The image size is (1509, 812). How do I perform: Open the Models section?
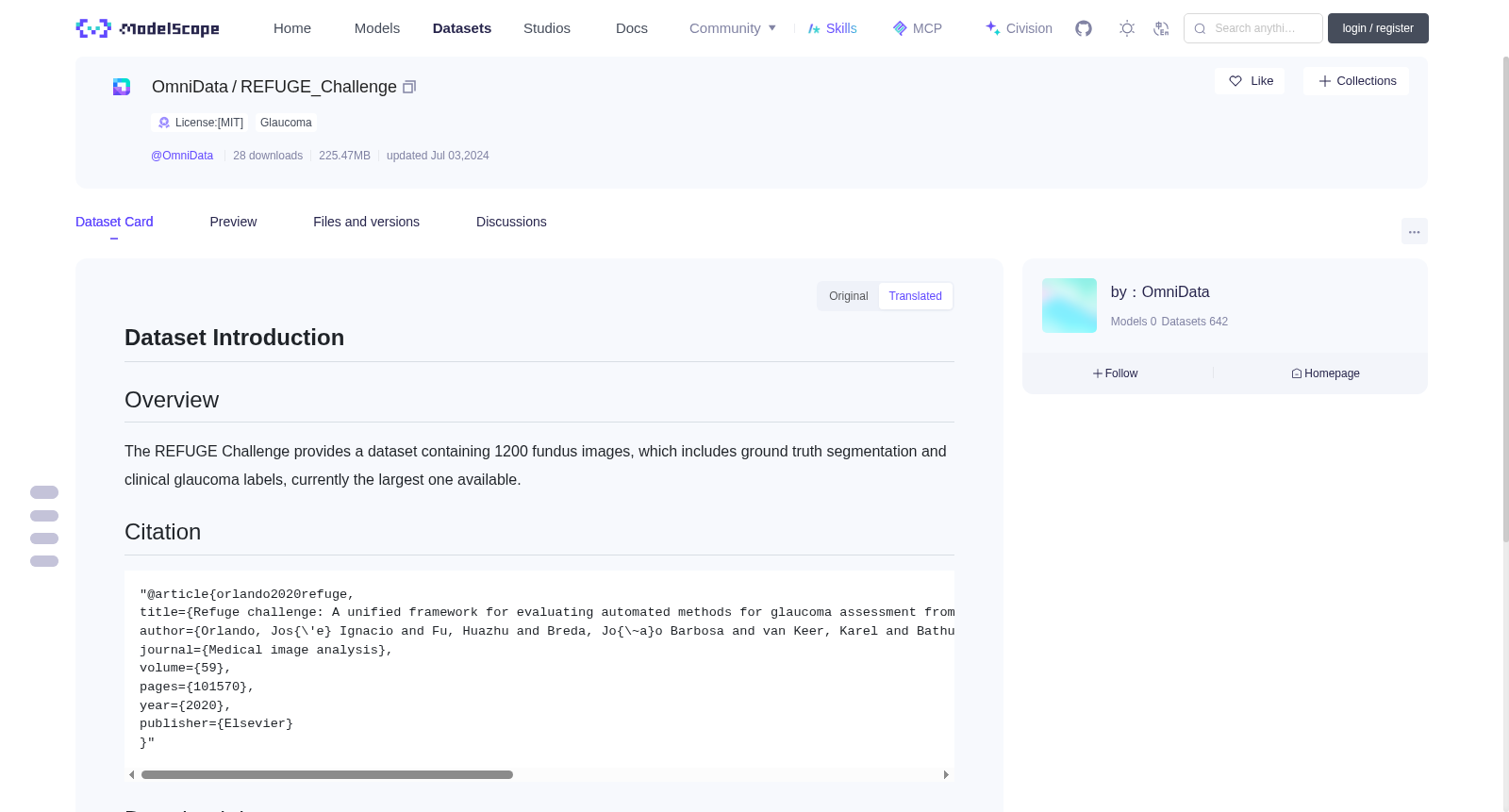tap(377, 28)
